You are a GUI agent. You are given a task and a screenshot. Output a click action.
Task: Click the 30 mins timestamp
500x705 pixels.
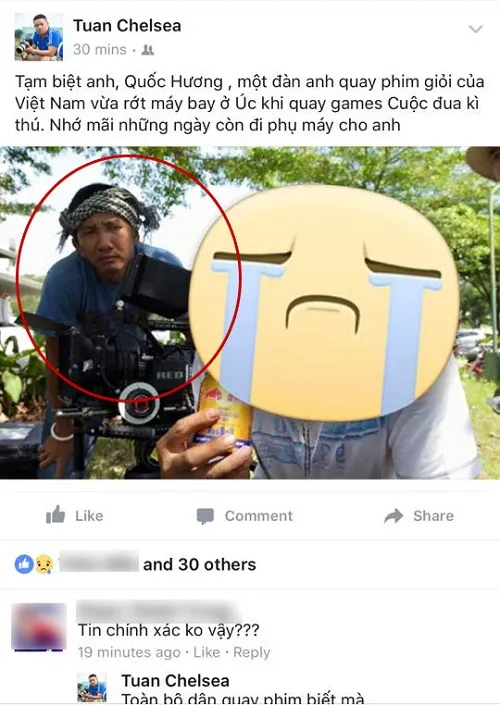coord(99,49)
